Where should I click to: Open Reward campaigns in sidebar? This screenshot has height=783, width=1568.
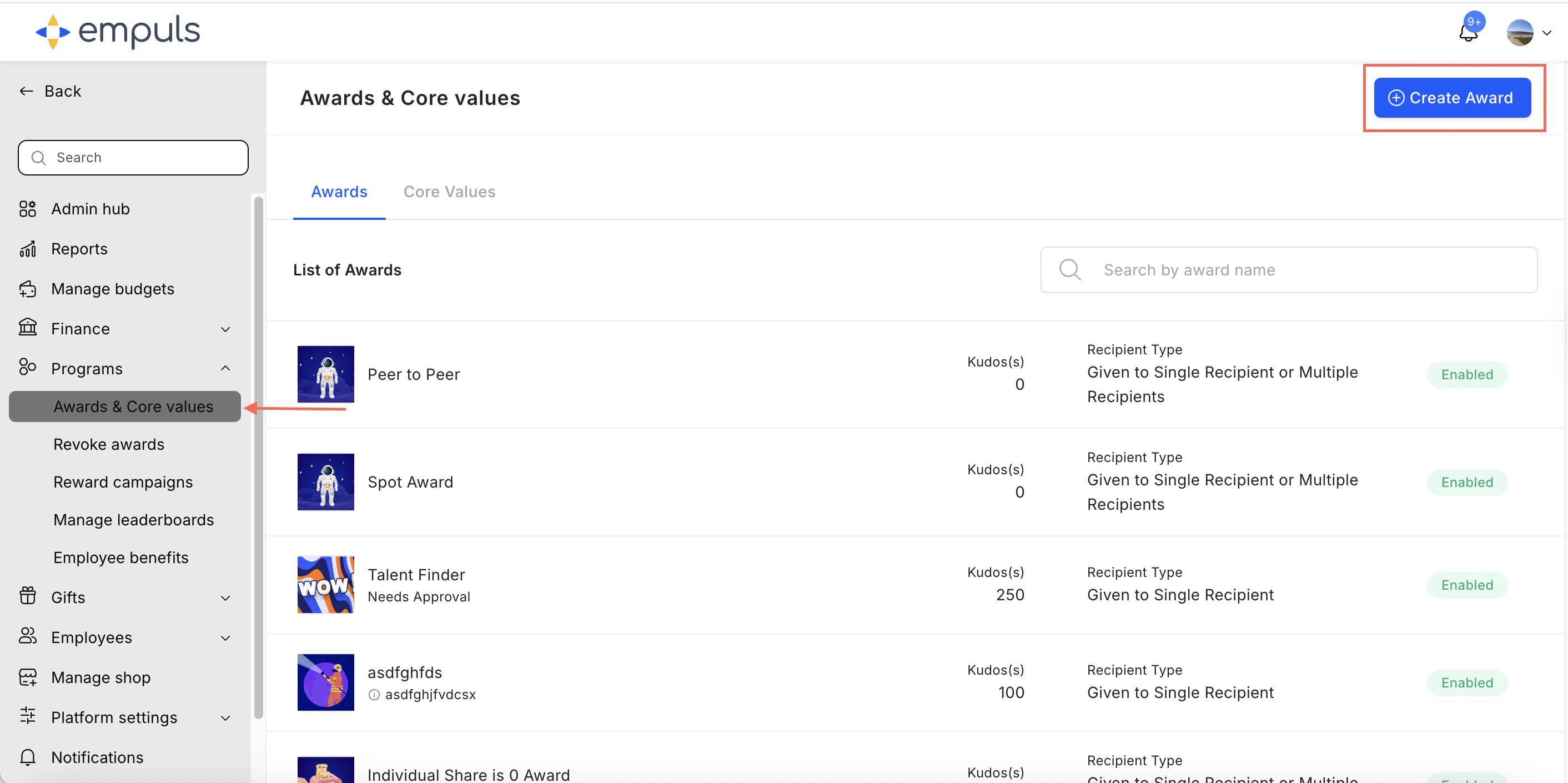tap(123, 482)
